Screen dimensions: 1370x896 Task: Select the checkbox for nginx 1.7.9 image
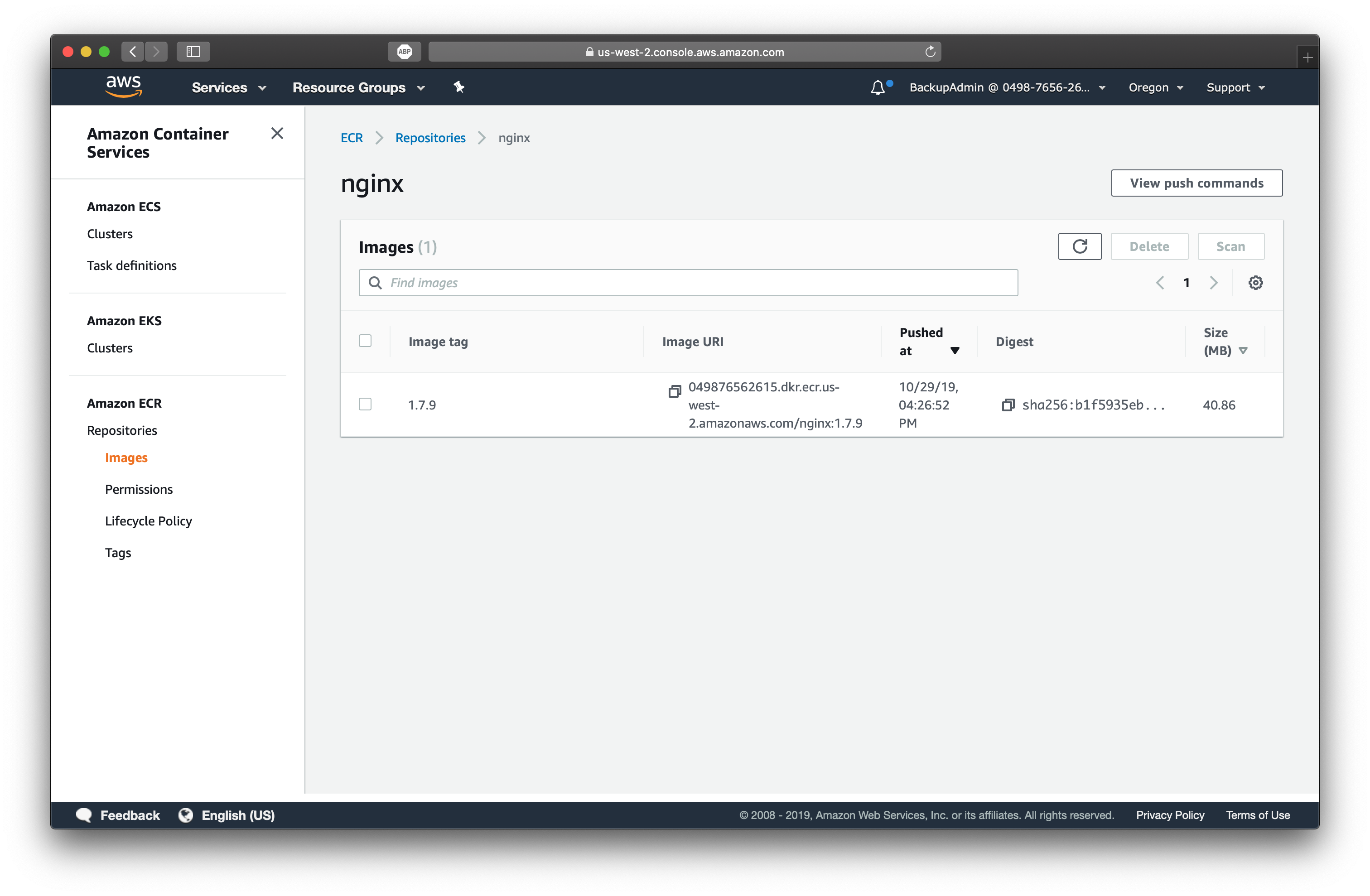[x=365, y=404]
